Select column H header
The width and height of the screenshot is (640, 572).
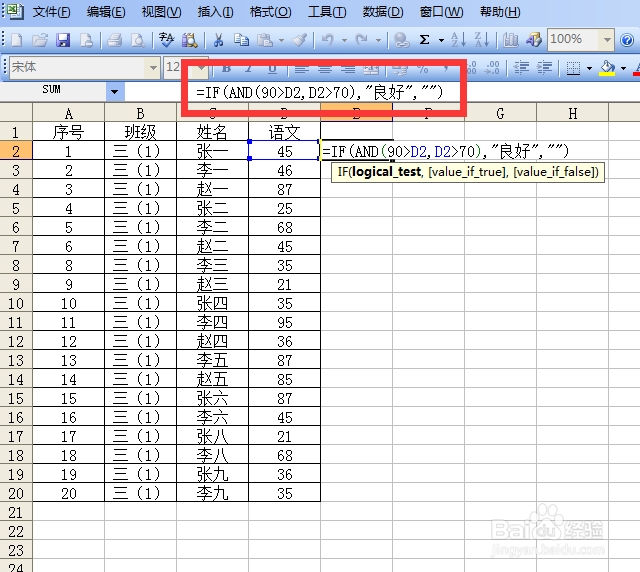click(x=573, y=113)
